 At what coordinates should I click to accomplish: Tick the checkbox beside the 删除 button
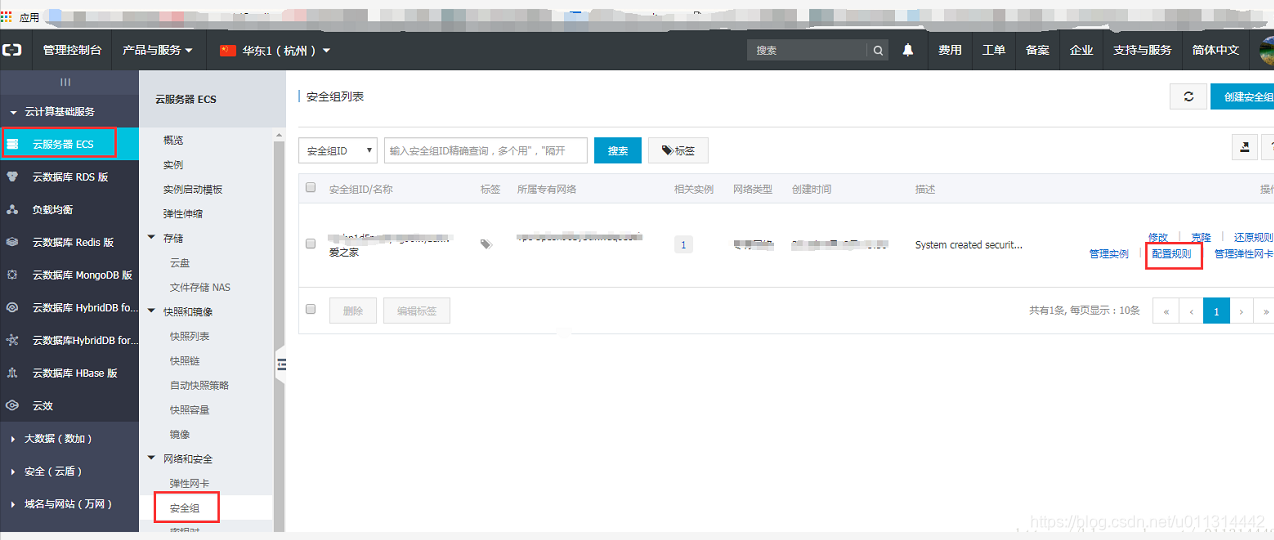tap(311, 309)
